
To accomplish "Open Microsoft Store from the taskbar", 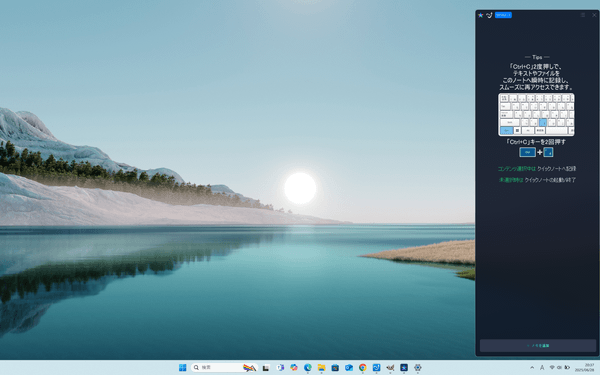I will coord(335,368).
